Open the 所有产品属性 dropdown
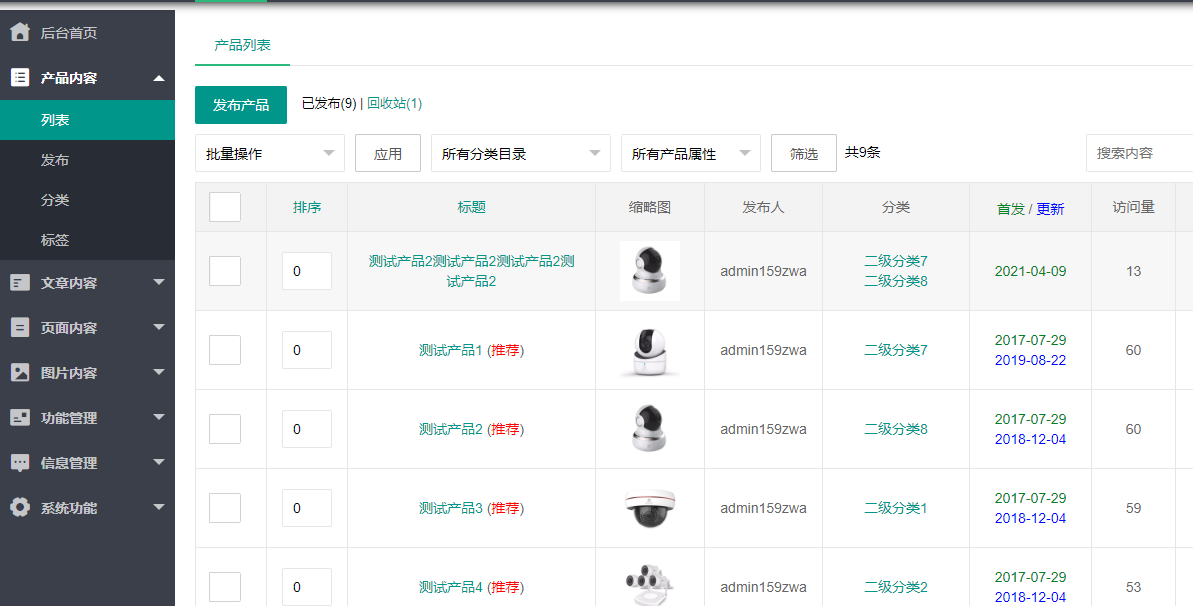This screenshot has height=606, width=1193. tap(690, 154)
